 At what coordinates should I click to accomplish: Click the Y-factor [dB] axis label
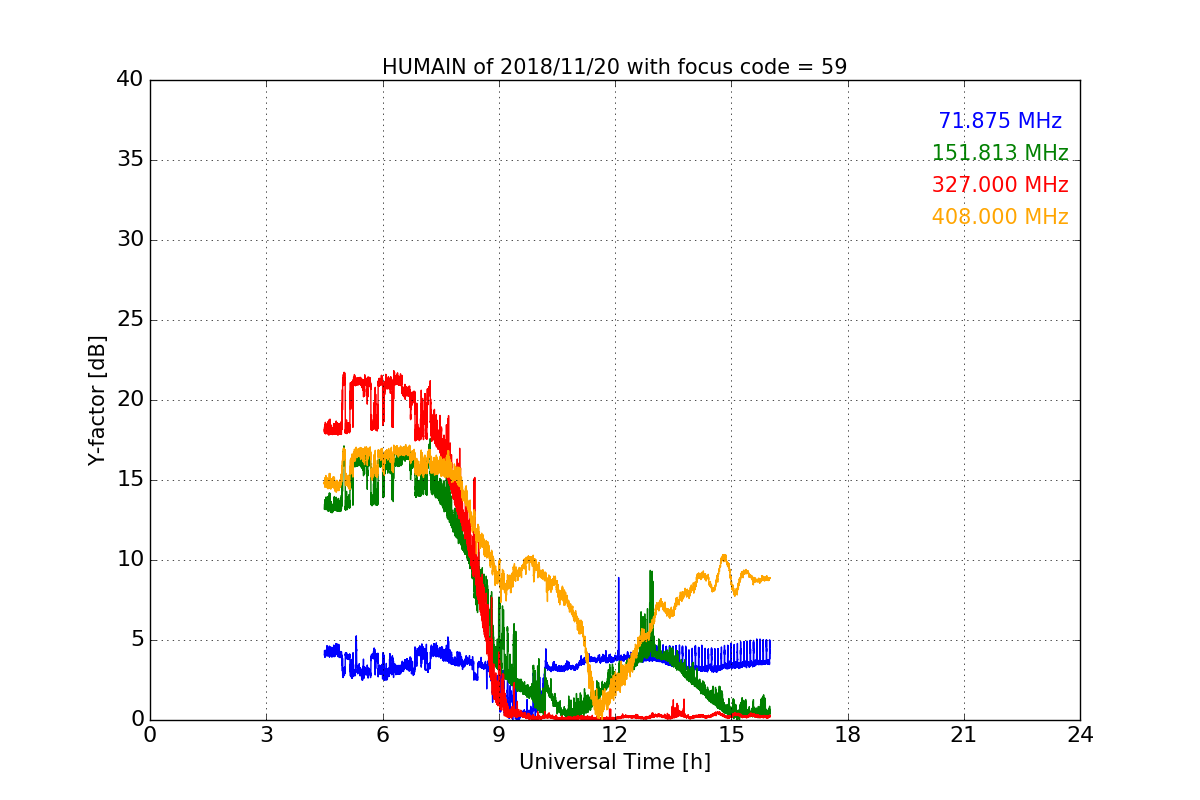coord(97,400)
